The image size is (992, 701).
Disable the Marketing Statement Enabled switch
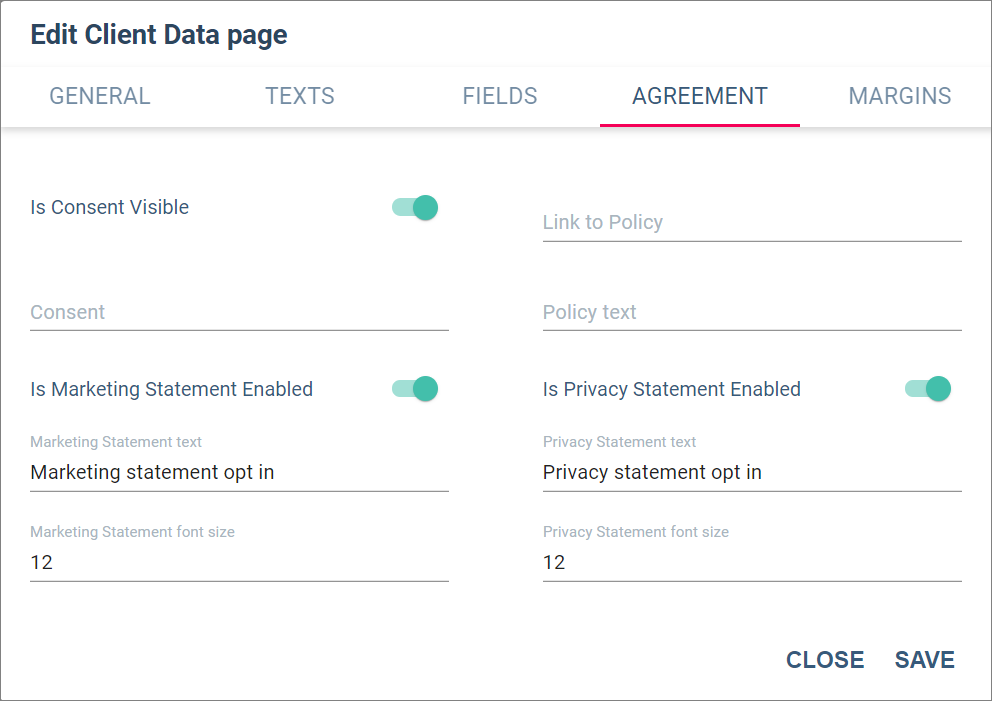point(416,389)
